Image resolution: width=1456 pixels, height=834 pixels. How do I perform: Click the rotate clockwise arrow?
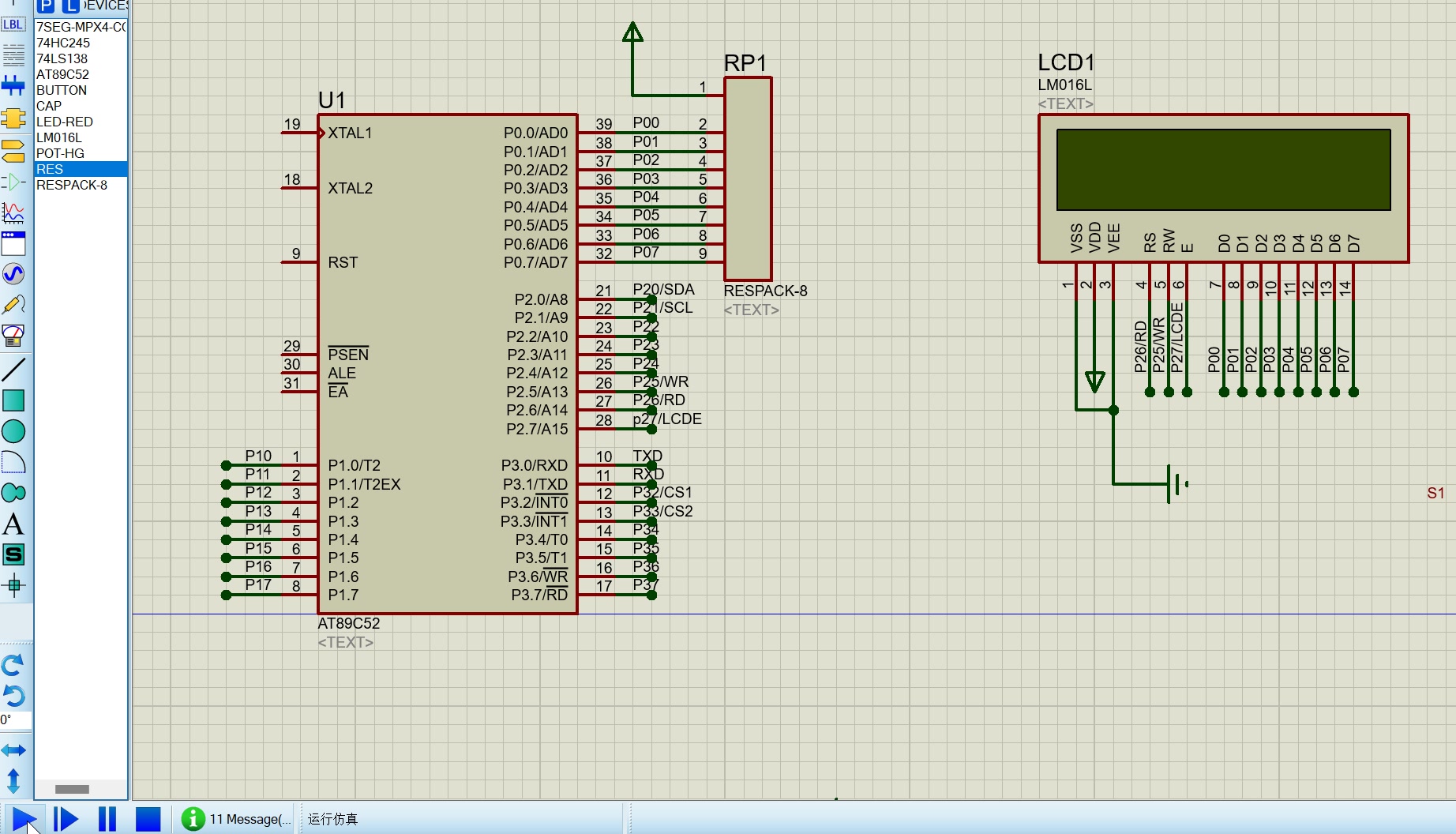pos(13,665)
